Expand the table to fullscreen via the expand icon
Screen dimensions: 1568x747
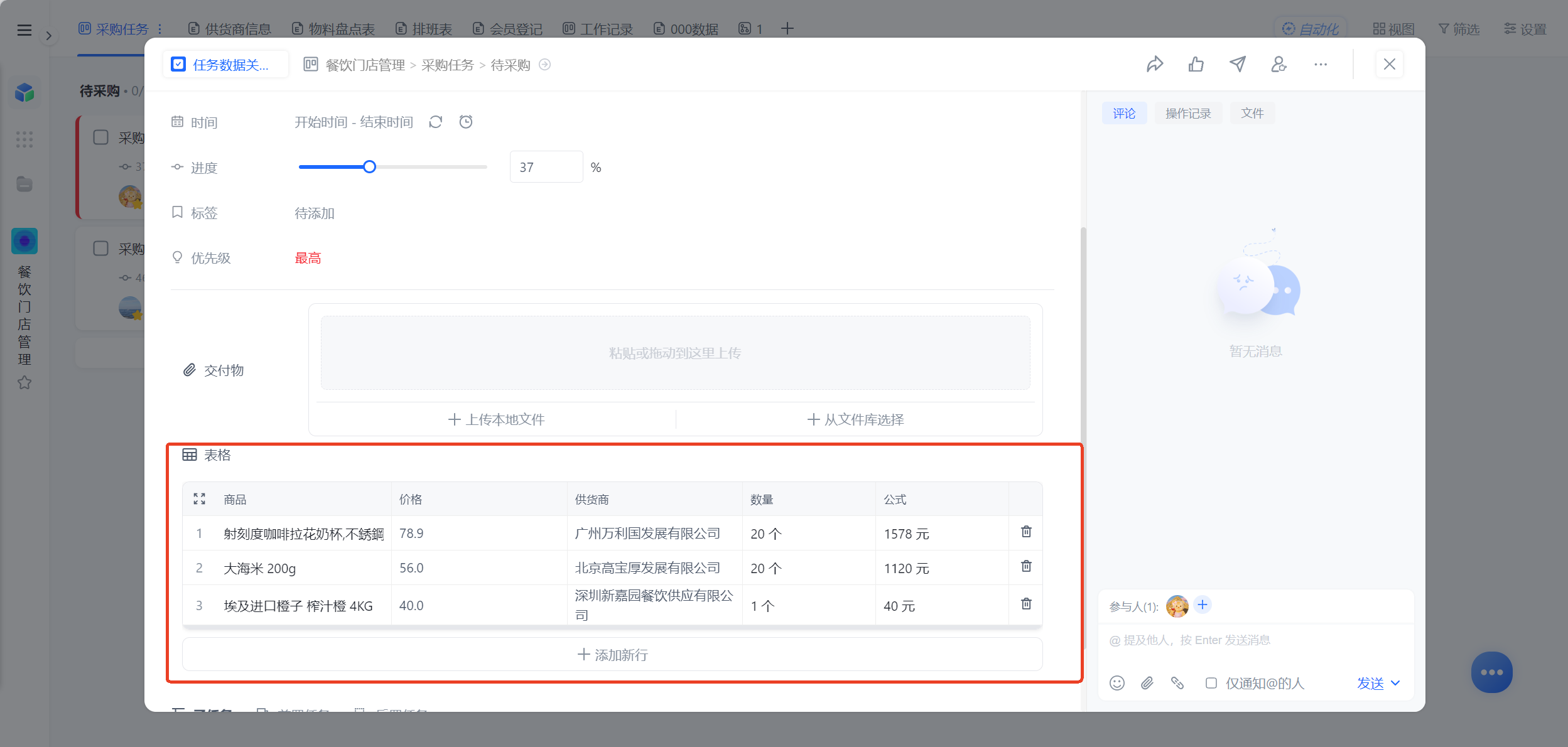[x=199, y=499]
